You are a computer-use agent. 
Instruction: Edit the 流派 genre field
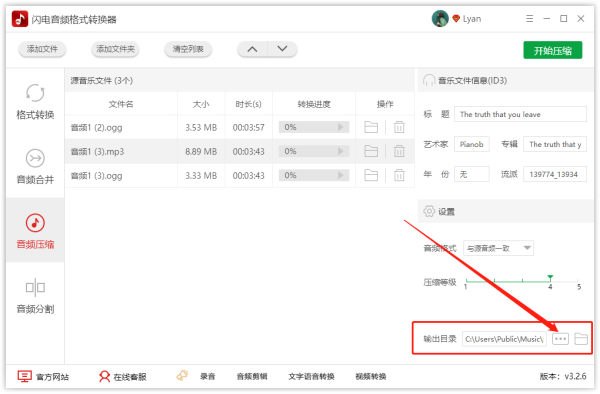click(x=554, y=174)
